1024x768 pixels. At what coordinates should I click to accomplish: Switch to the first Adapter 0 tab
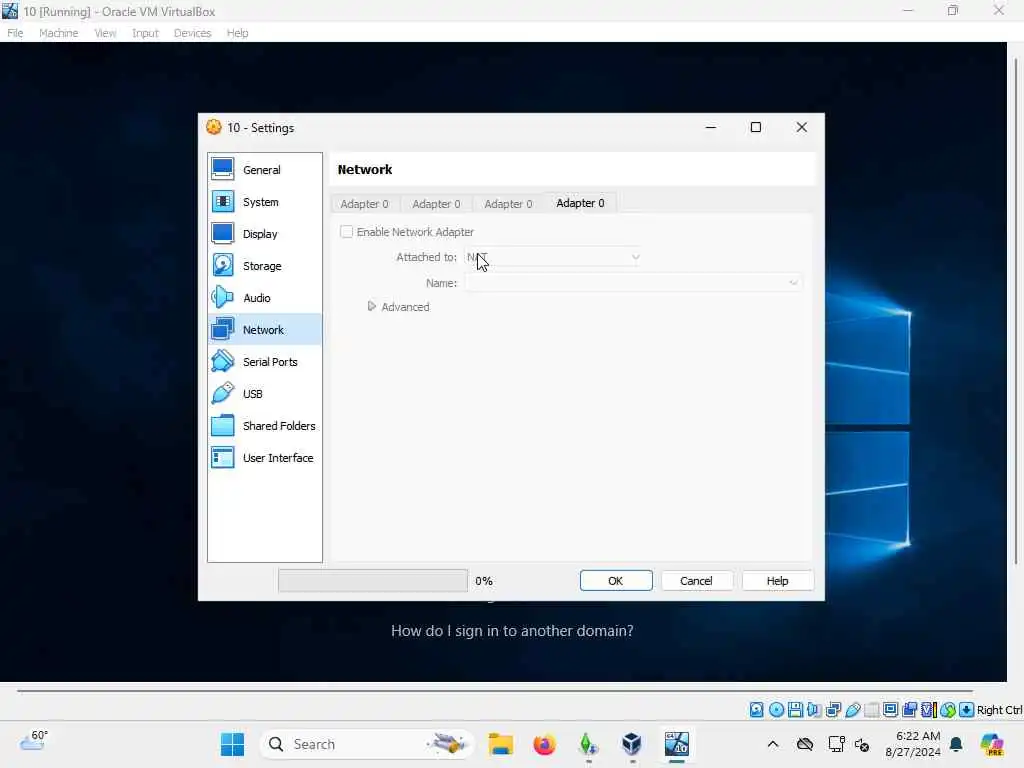click(364, 204)
